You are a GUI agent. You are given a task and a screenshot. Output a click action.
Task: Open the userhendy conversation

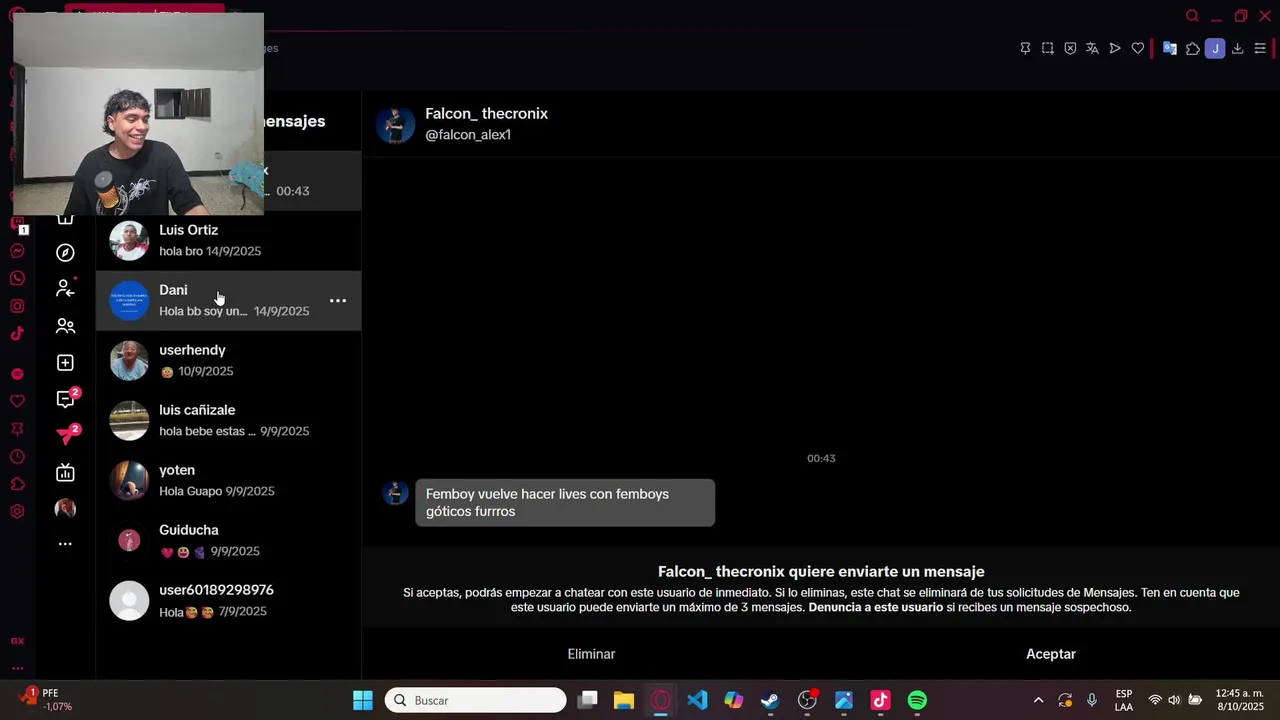pyautogui.click(x=228, y=361)
